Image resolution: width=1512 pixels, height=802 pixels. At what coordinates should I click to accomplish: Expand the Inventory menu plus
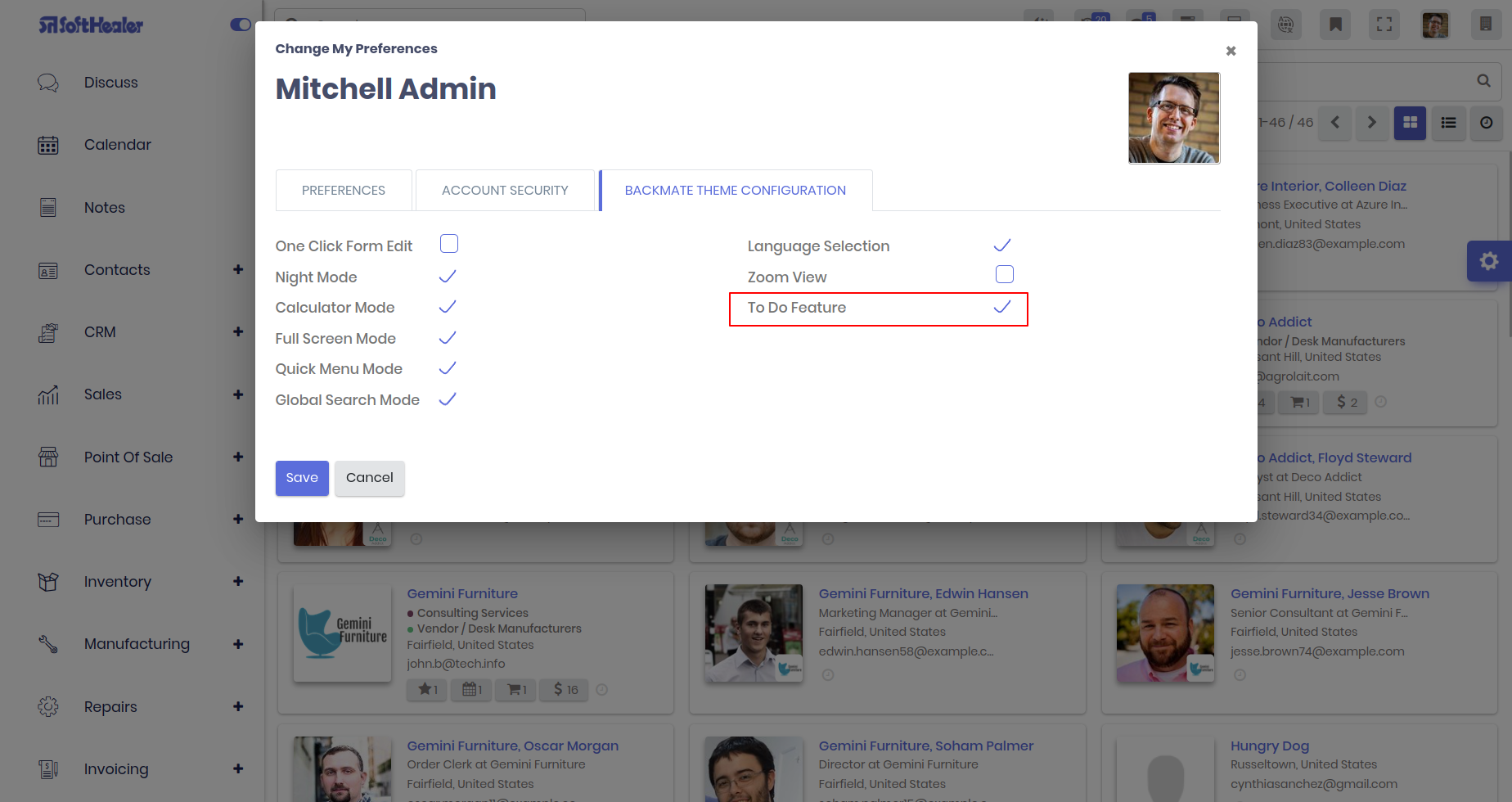click(x=238, y=581)
